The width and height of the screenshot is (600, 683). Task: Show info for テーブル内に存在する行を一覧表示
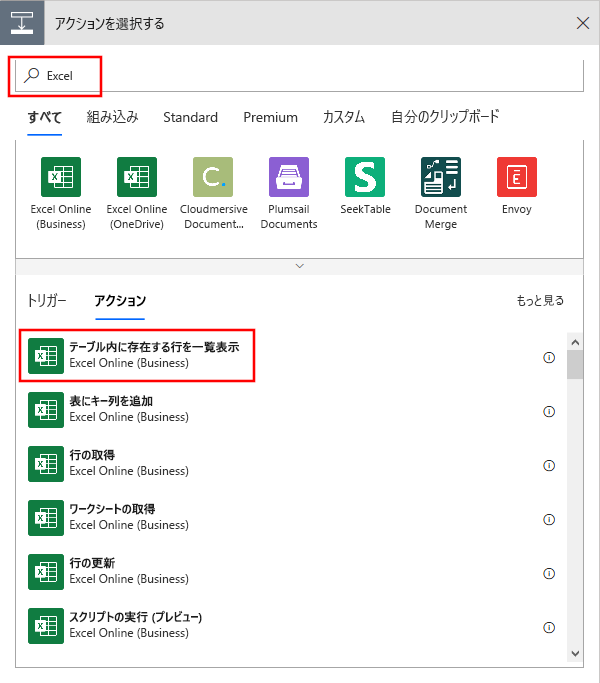coord(549,358)
